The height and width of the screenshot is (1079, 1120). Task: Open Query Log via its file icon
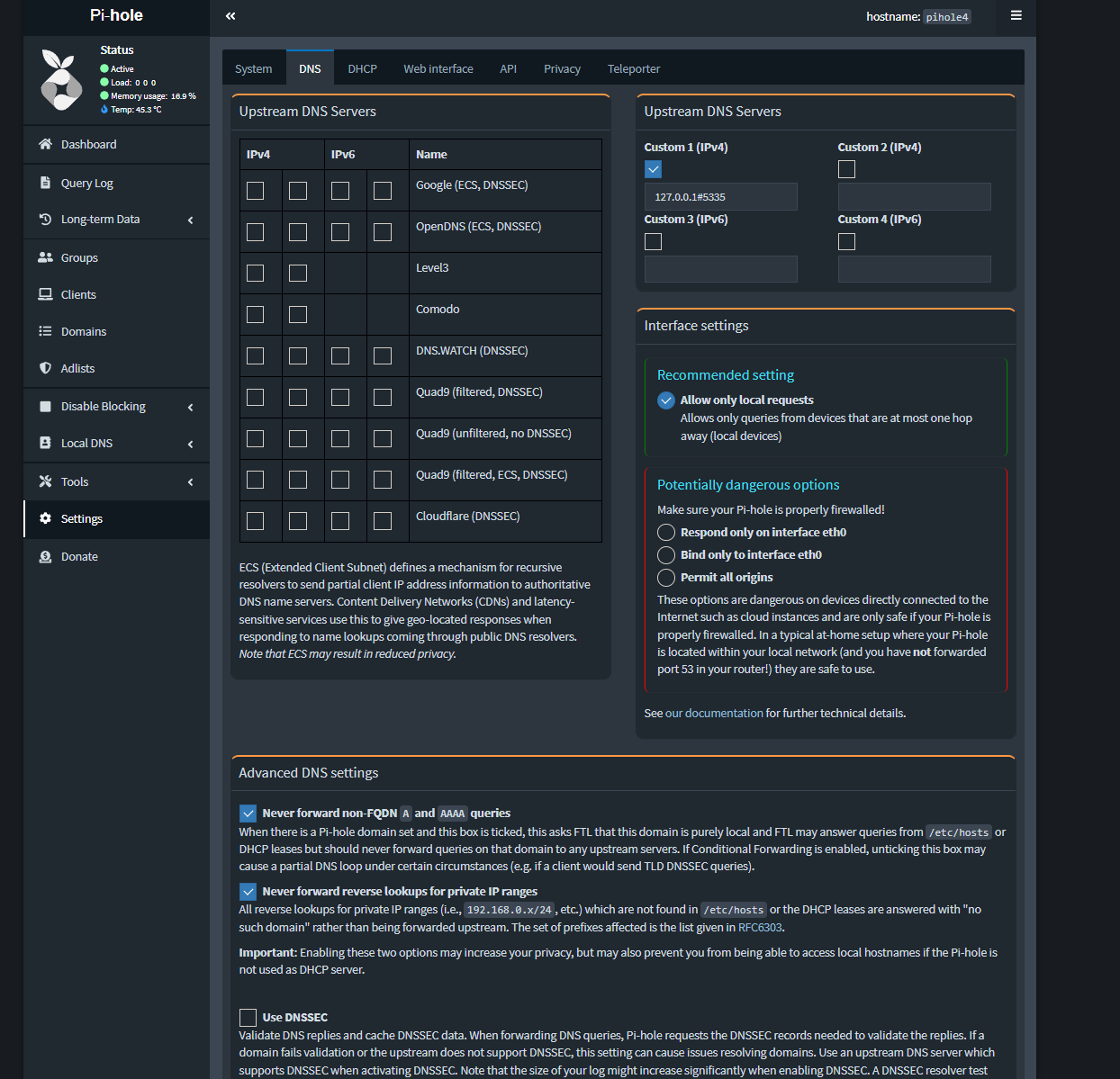(45, 183)
